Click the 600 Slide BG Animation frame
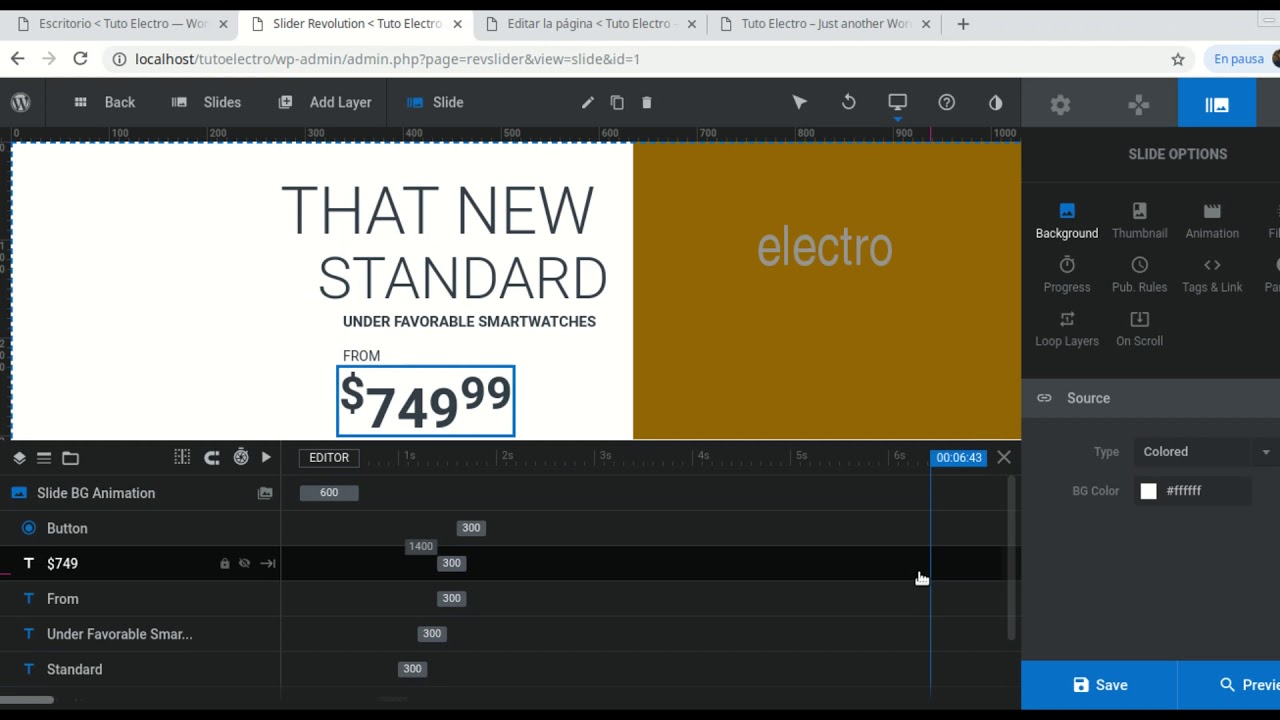 pyautogui.click(x=329, y=492)
